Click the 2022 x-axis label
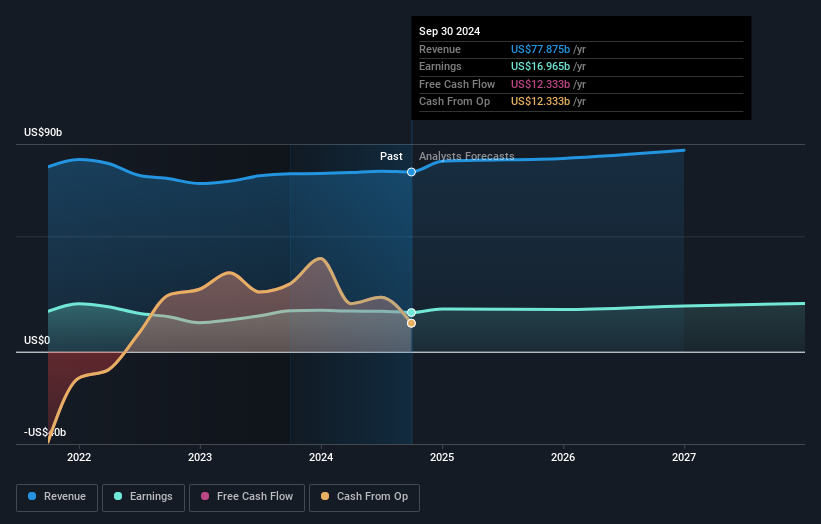The width and height of the screenshot is (821, 524). pos(79,458)
